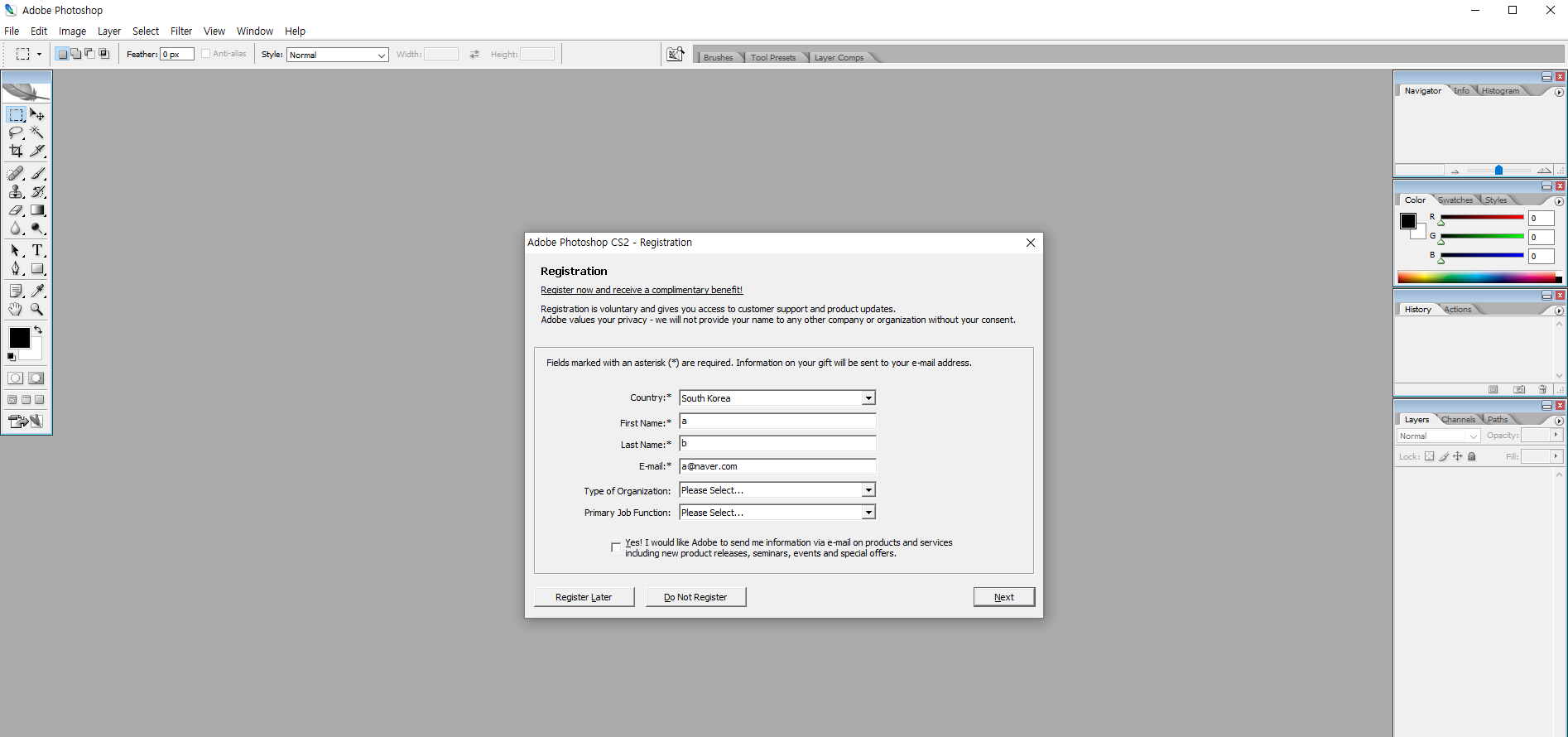Click the Register Later button
The width and height of the screenshot is (1568, 737).
pyautogui.click(x=584, y=597)
